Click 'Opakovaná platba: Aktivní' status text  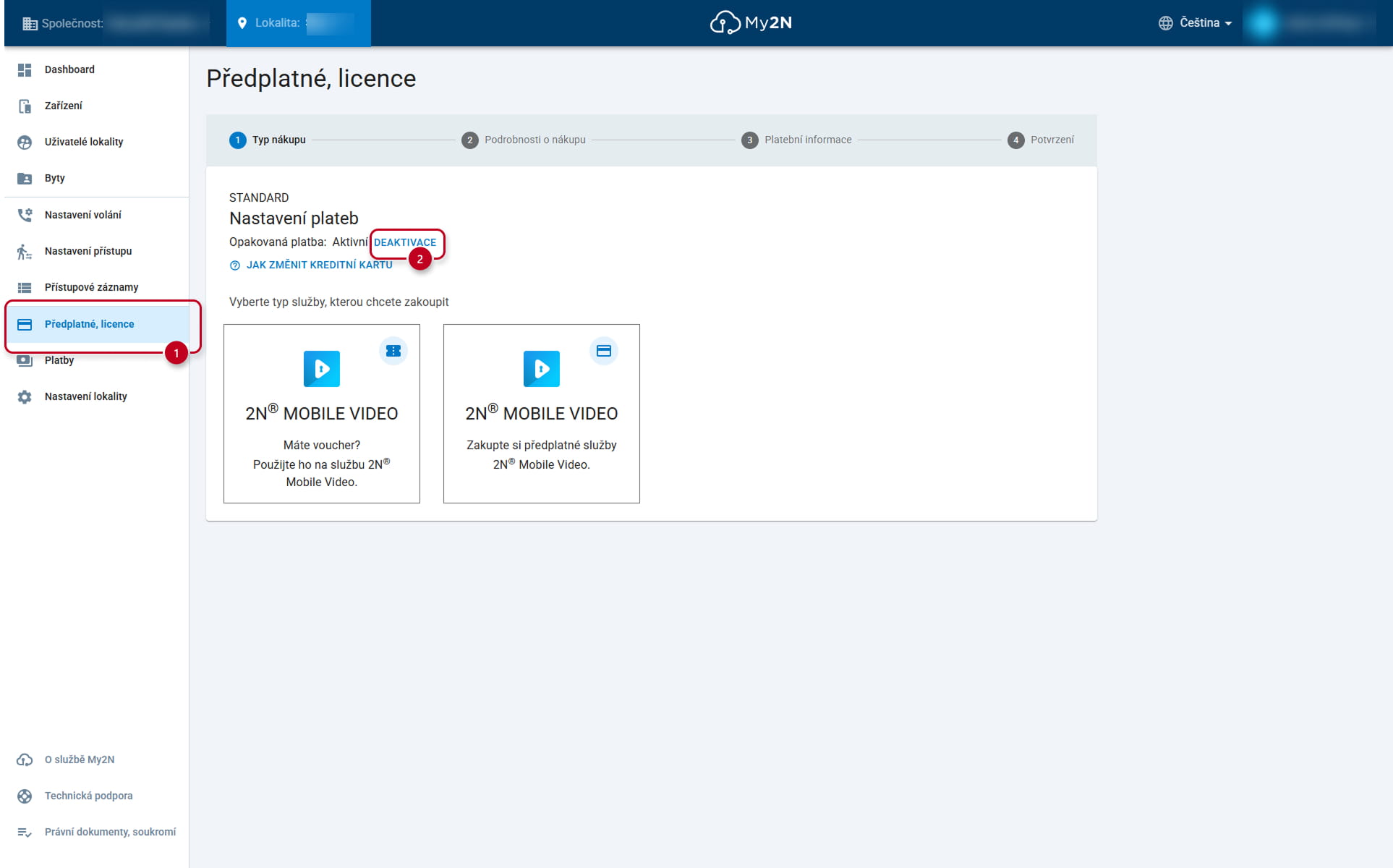point(299,242)
